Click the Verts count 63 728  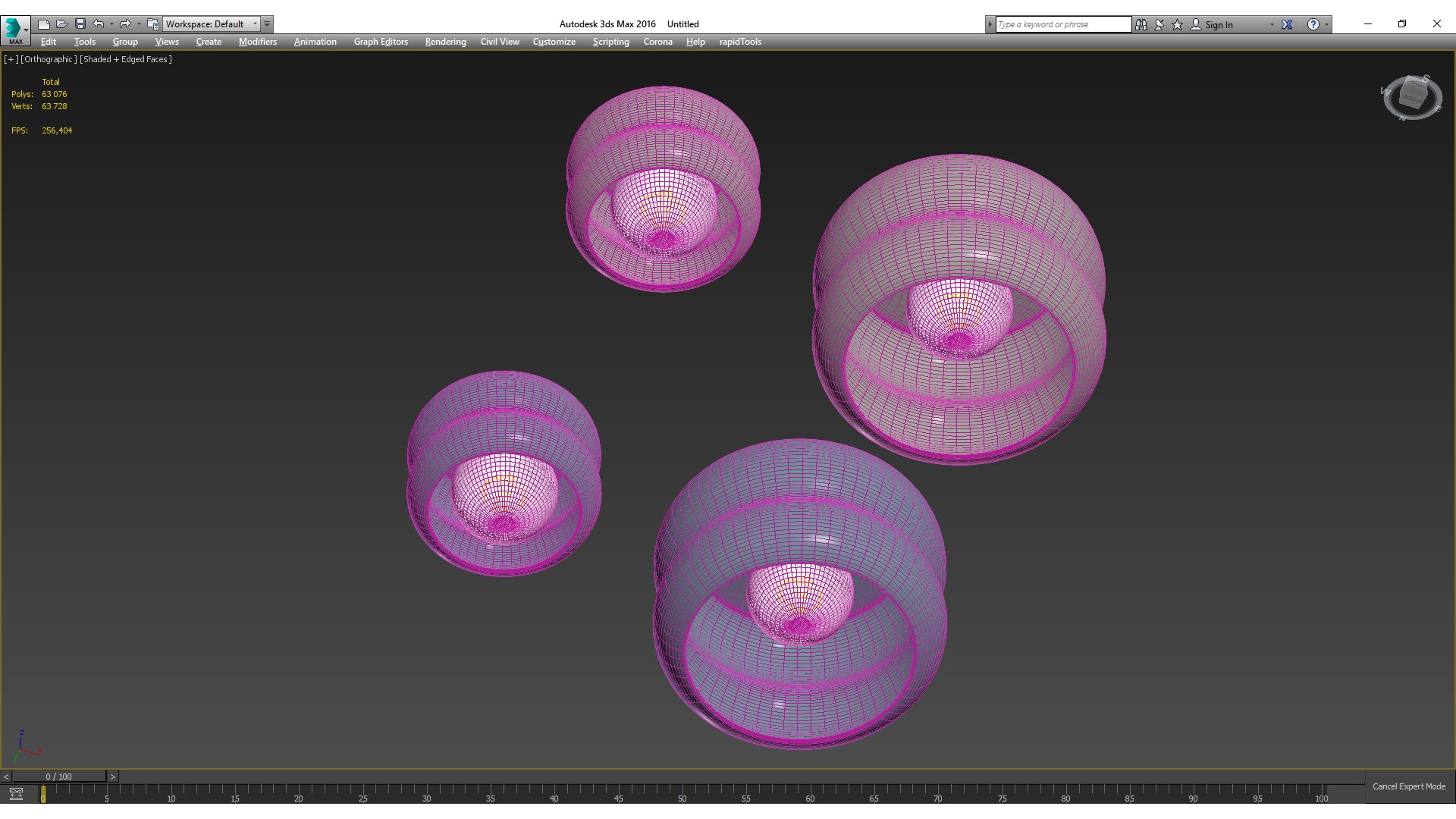tap(54, 106)
